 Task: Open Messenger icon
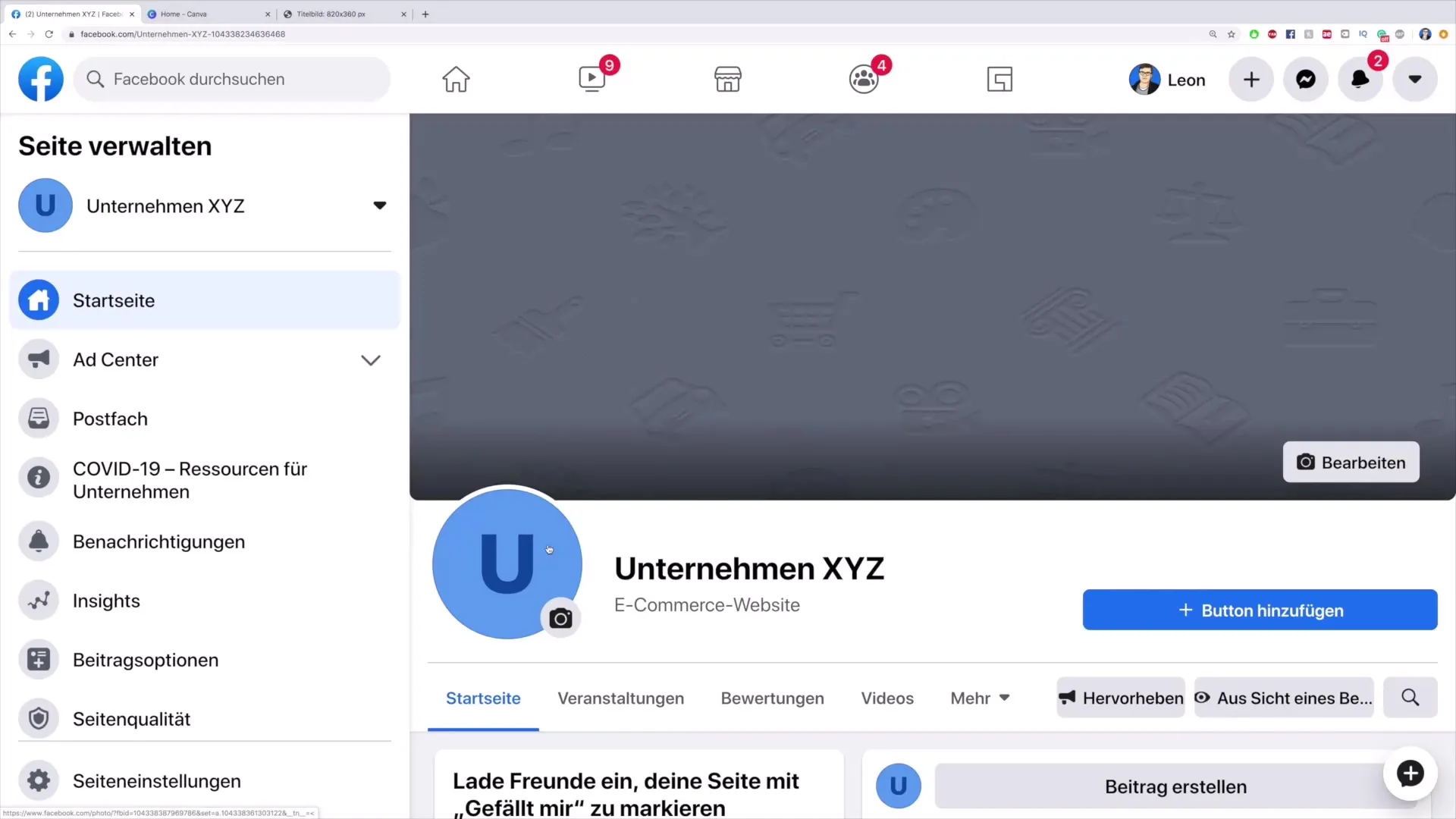(x=1305, y=79)
